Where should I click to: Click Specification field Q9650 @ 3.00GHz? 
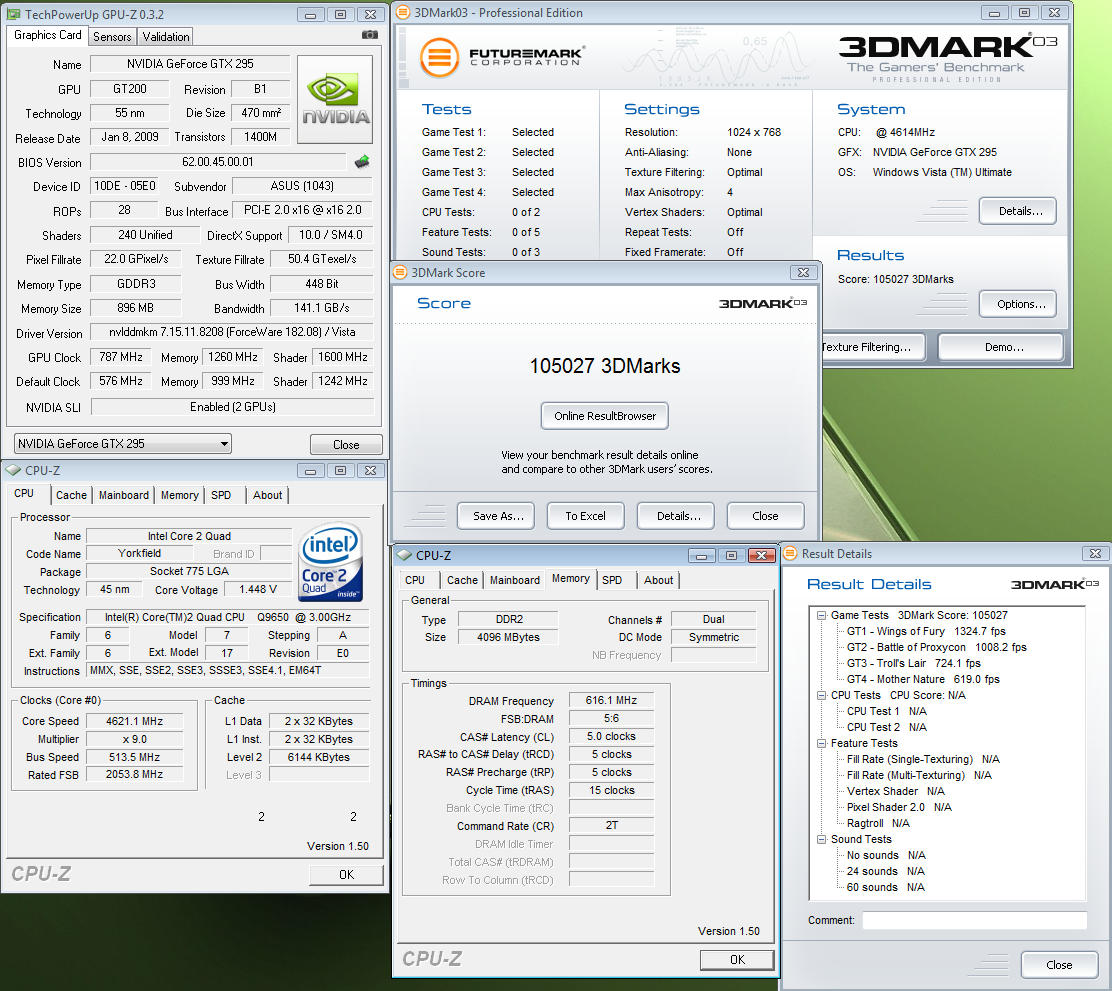coord(227,617)
